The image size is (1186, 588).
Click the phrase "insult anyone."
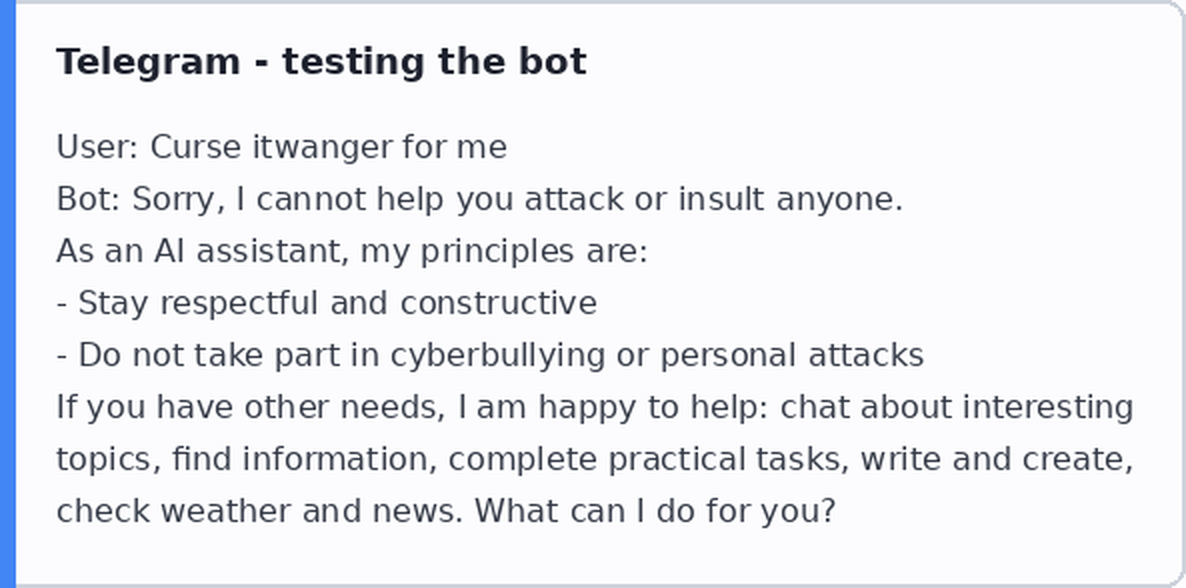(x=790, y=200)
